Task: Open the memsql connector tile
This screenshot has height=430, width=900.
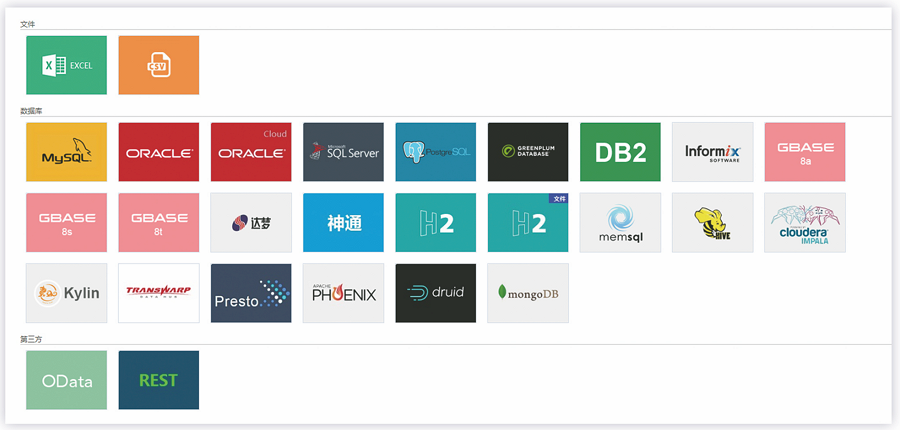Action: (x=620, y=222)
